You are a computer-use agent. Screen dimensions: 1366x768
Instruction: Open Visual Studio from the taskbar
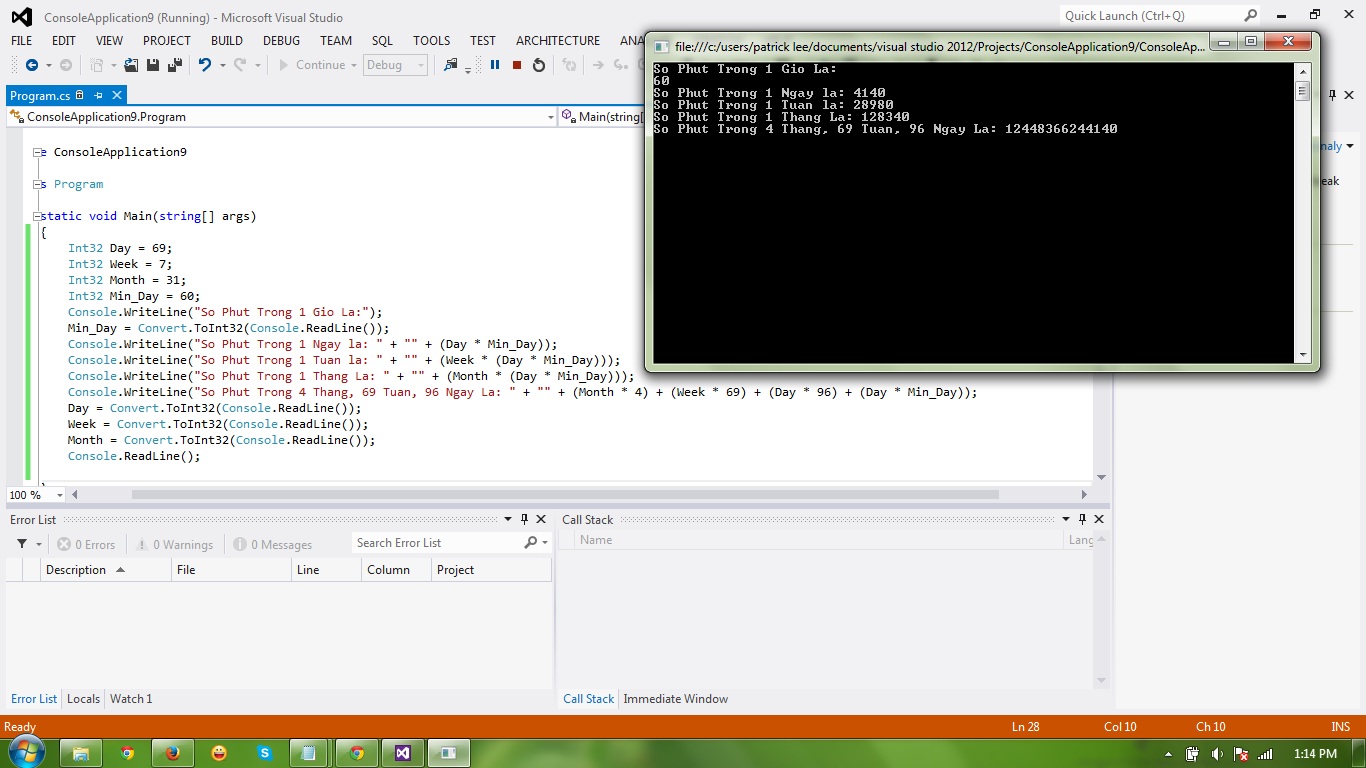(402, 753)
